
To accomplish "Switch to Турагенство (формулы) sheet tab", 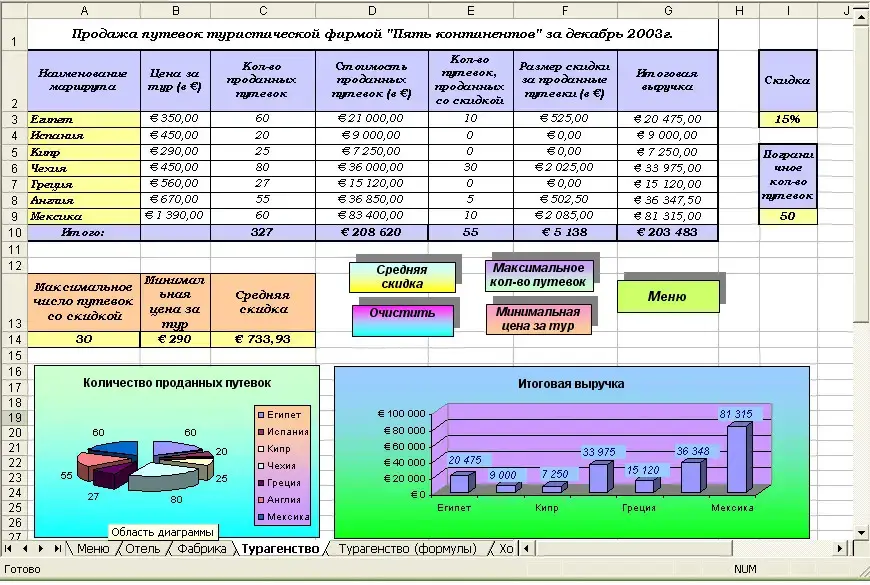I will pyautogui.click(x=406, y=549).
